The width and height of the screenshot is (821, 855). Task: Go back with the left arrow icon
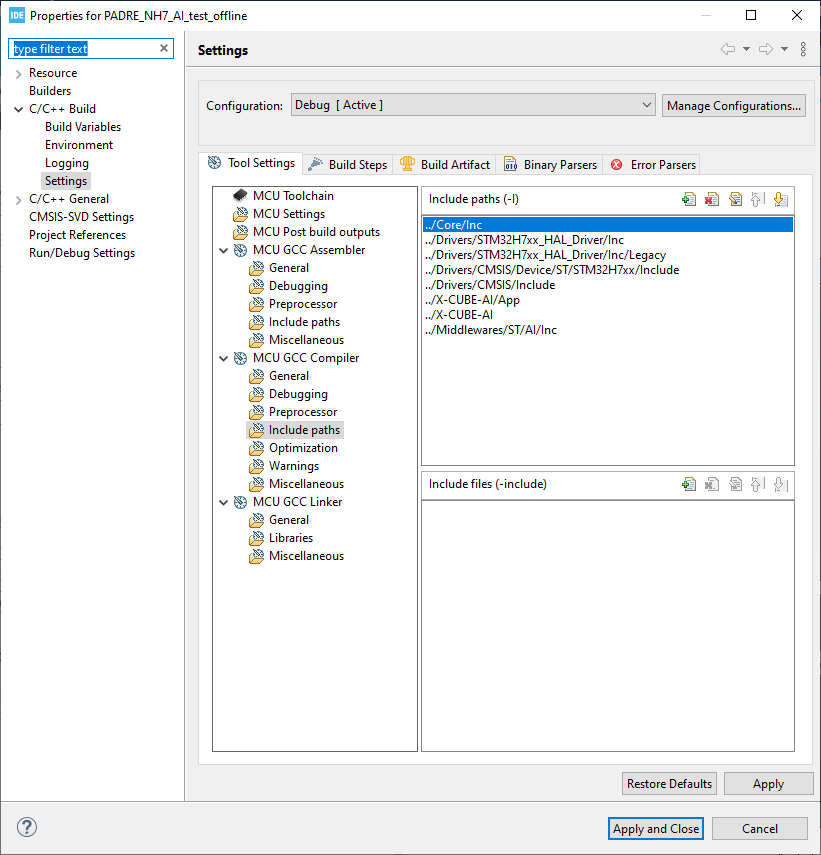click(728, 49)
